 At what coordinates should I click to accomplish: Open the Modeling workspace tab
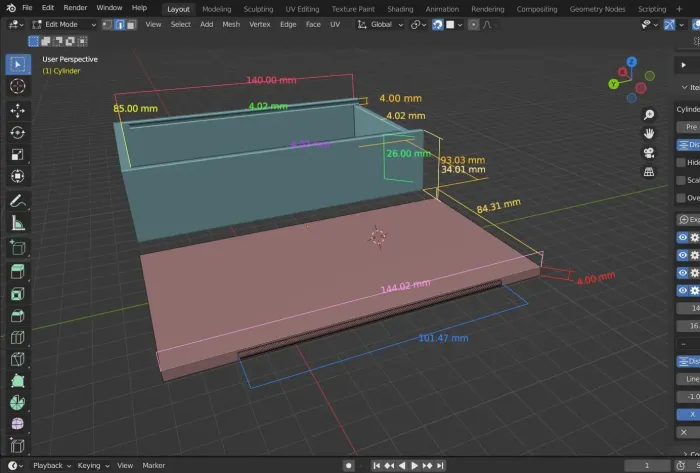click(216, 8)
